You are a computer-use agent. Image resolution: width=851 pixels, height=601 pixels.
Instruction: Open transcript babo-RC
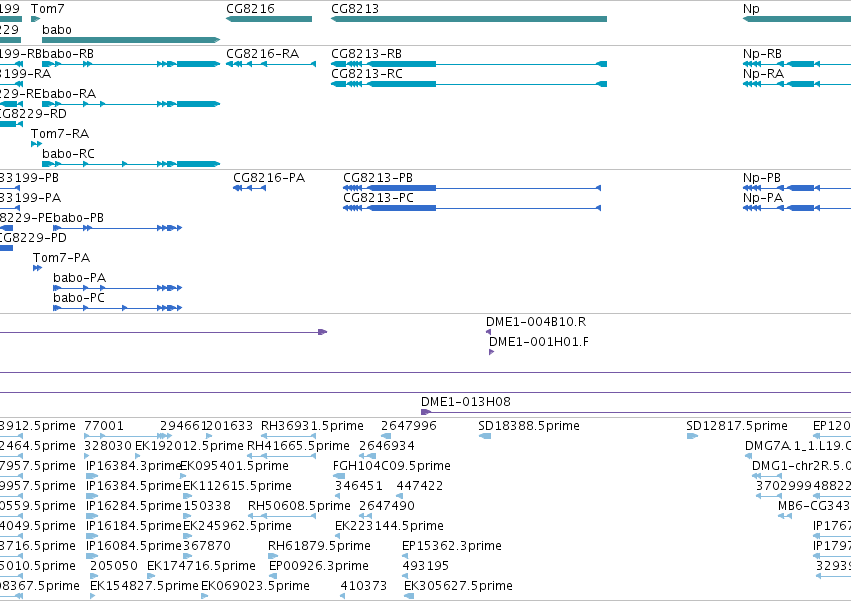131,164
